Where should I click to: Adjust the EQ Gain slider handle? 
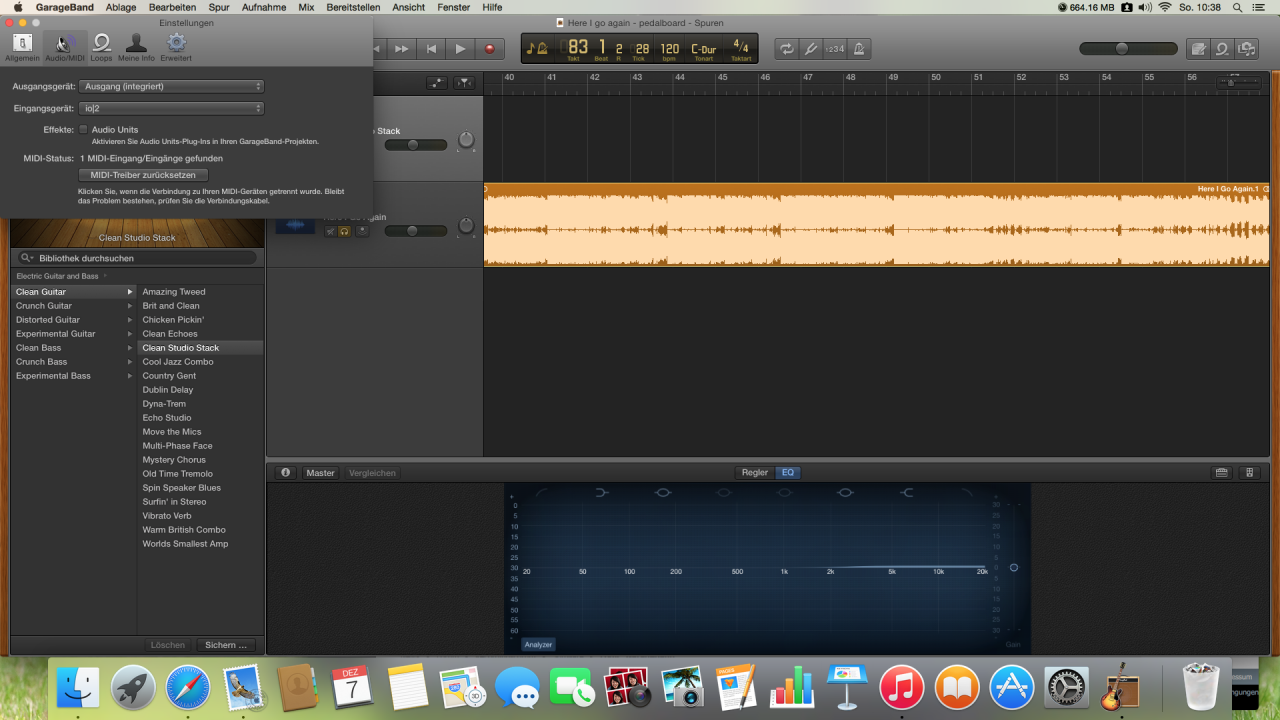(x=1013, y=568)
